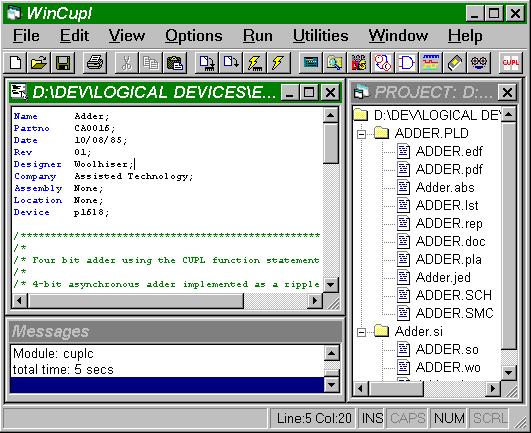Image resolution: width=531 pixels, height=433 pixels.
Task: Select ADDER.pla in project tree
Action: (x=448, y=259)
